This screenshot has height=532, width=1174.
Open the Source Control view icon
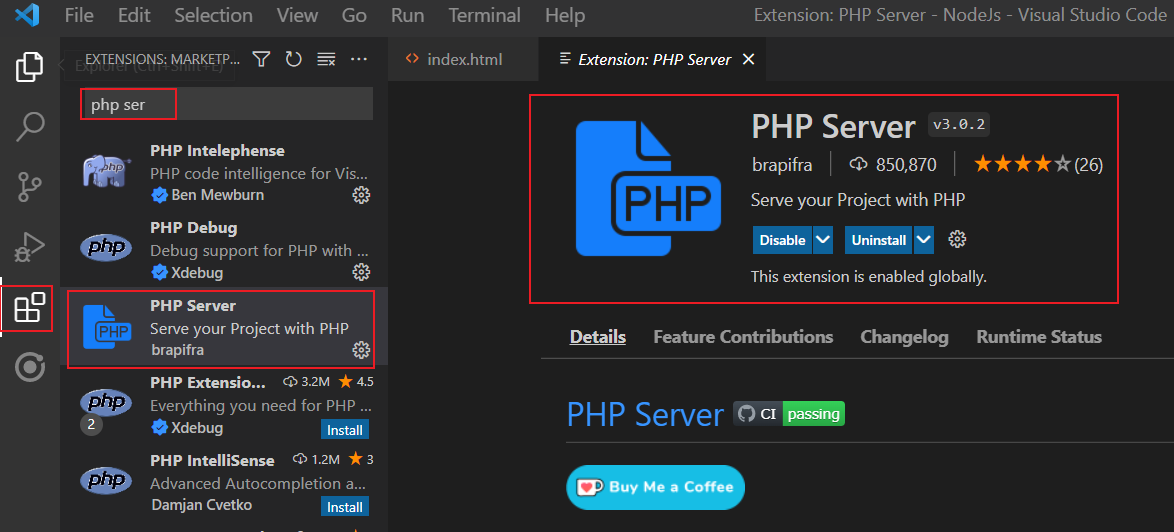(30, 187)
